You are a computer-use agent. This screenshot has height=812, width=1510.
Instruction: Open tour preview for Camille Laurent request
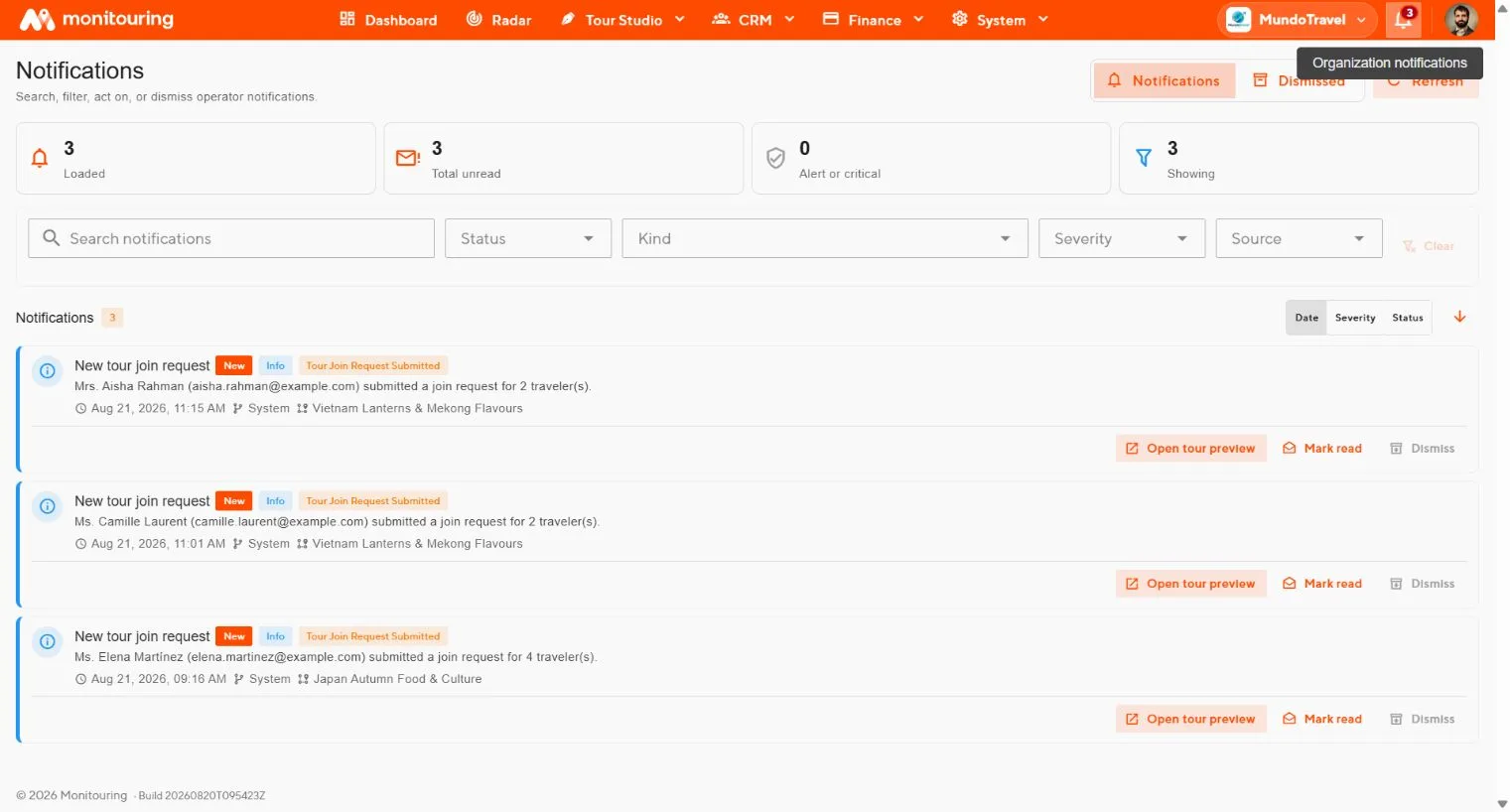(x=1190, y=584)
